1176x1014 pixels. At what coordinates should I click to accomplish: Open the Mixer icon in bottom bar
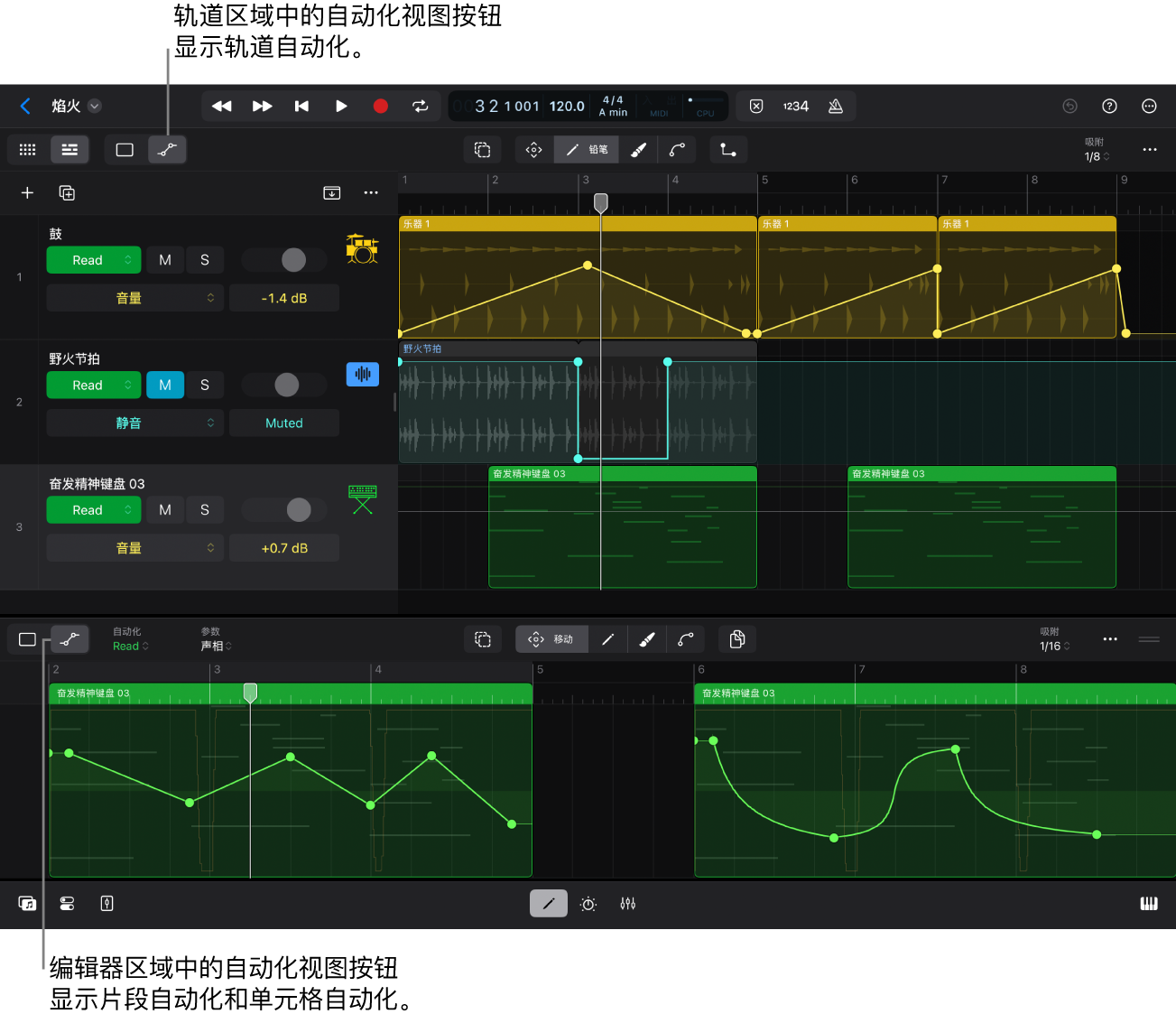(628, 904)
